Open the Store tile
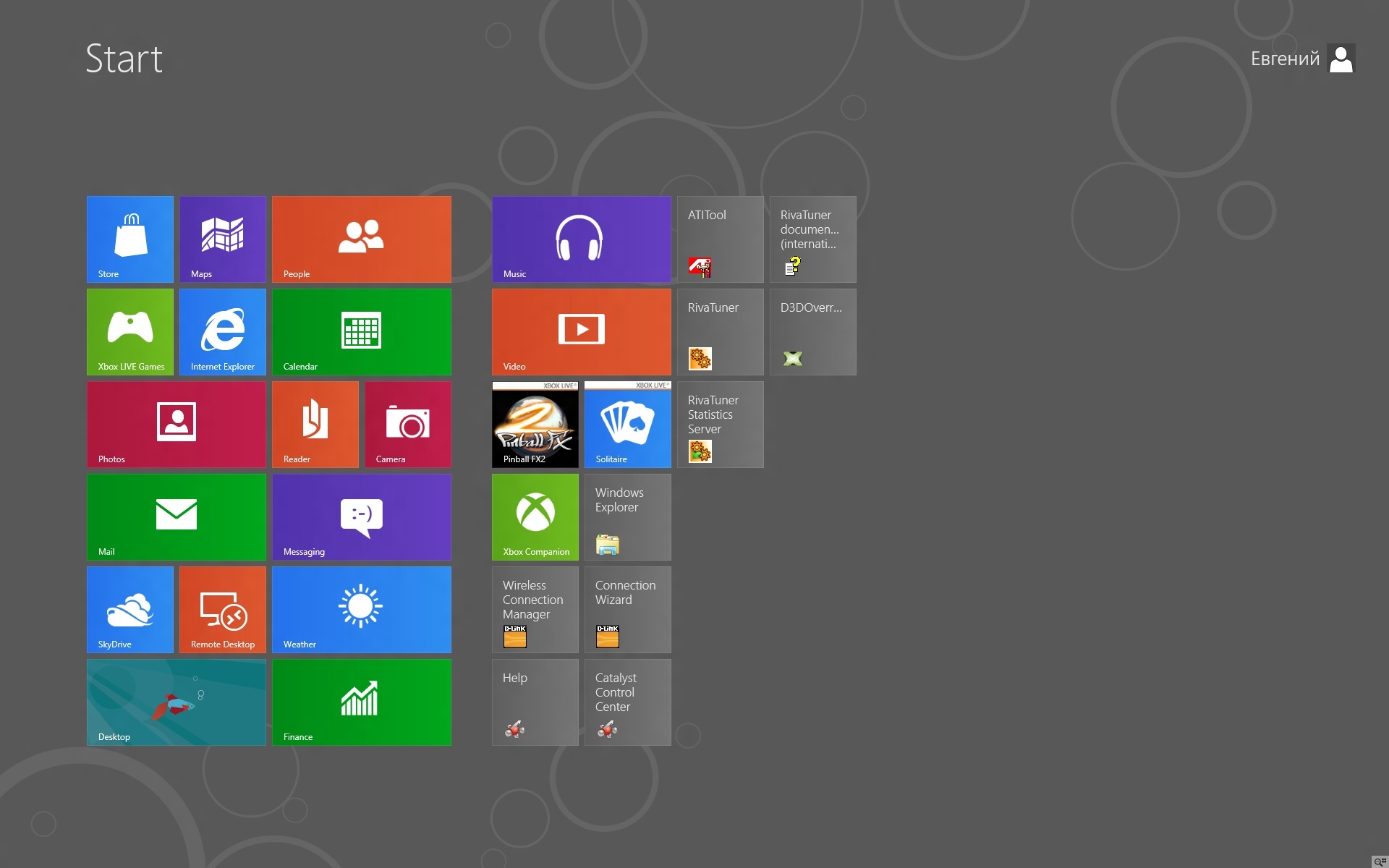This screenshot has width=1389, height=868. (x=130, y=239)
